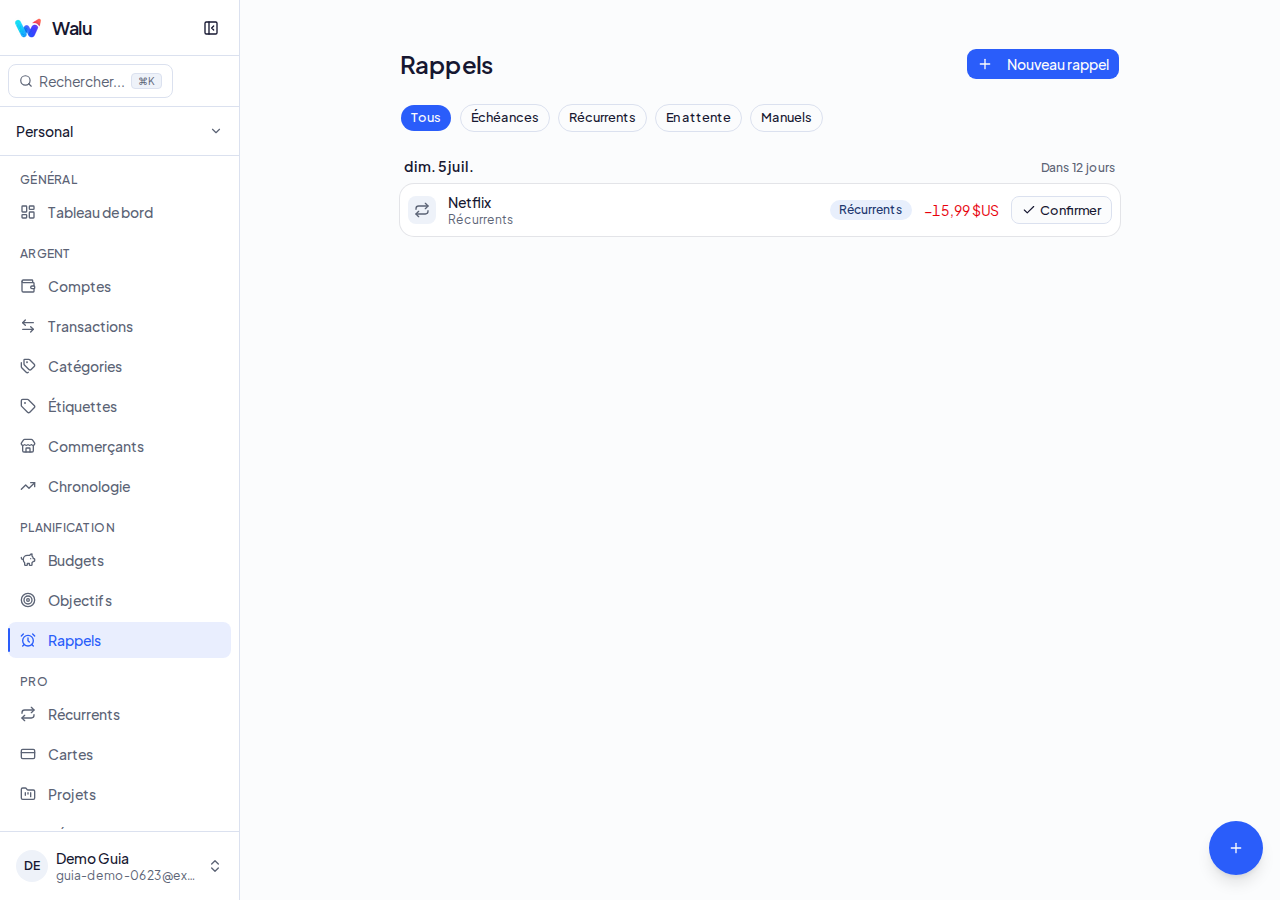1280x900 pixels.
Task: Select the Manuels filter tab
Action: click(786, 118)
